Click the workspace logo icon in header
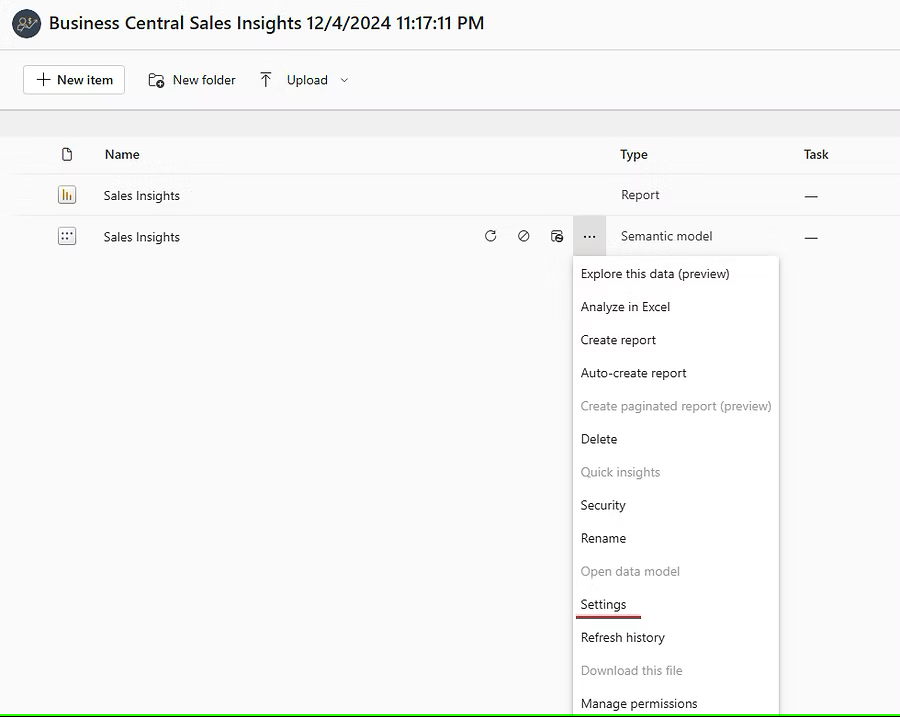900x717 pixels. click(x=27, y=23)
